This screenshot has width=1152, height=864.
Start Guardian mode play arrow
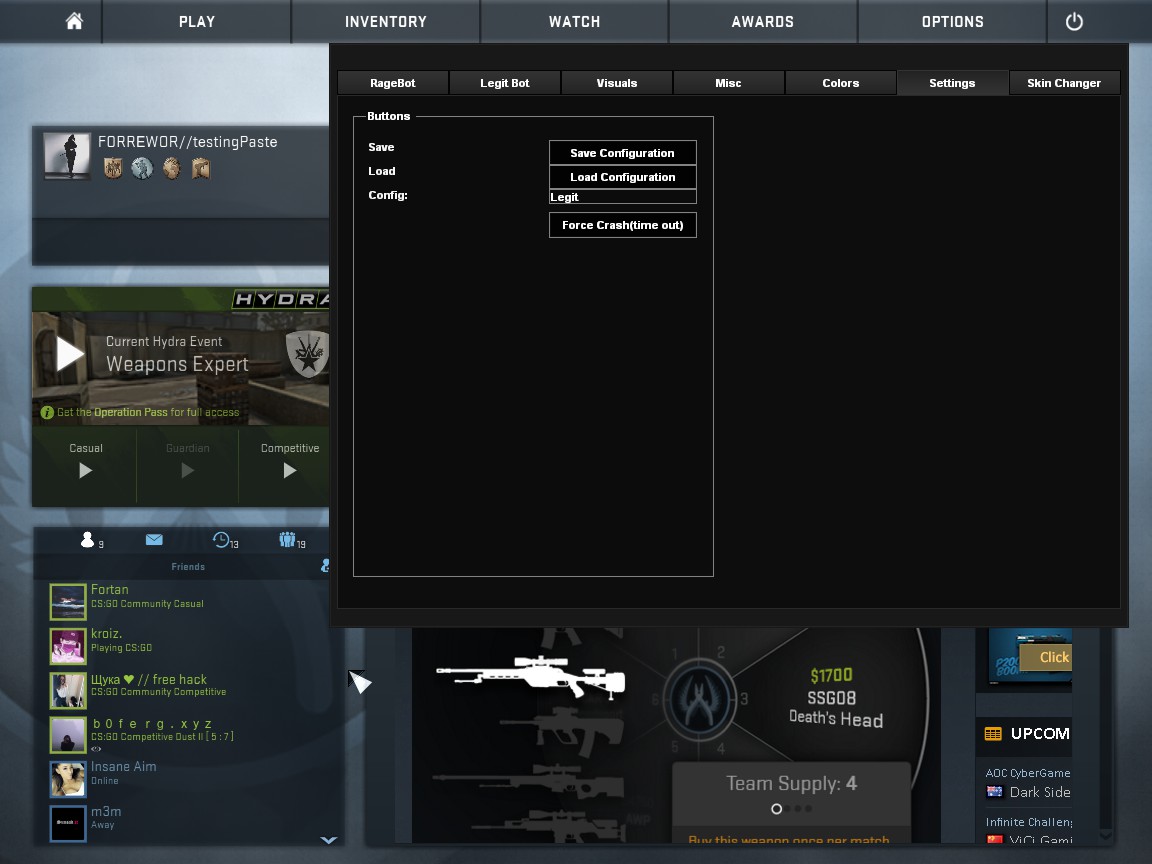(187, 470)
